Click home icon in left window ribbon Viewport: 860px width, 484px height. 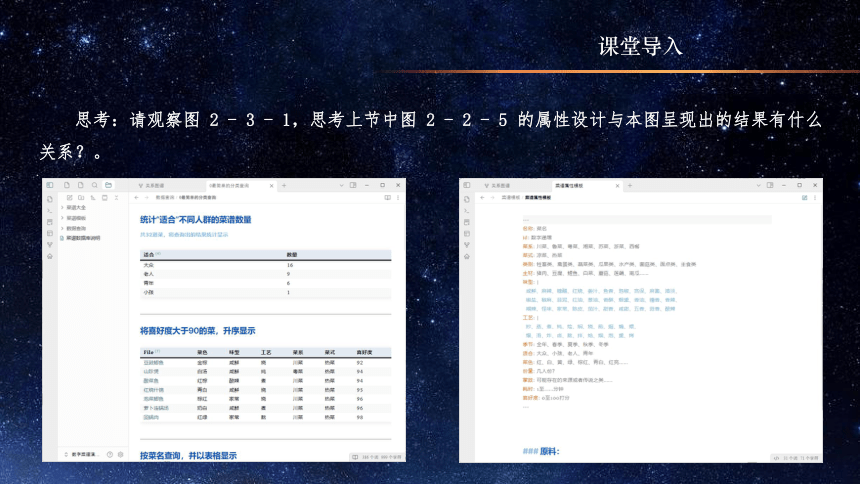click(50, 256)
